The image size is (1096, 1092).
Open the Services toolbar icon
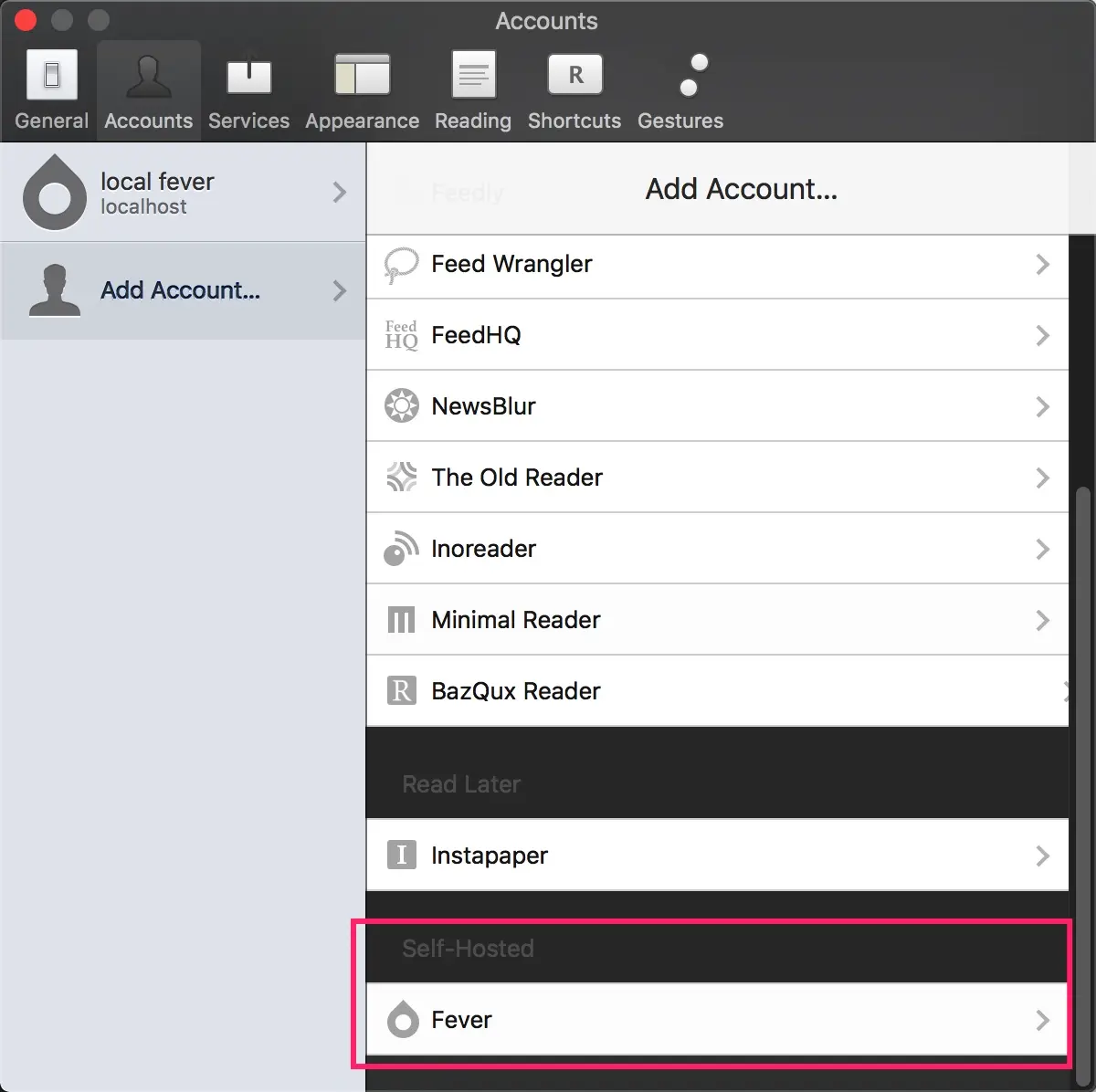pyautogui.click(x=248, y=75)
